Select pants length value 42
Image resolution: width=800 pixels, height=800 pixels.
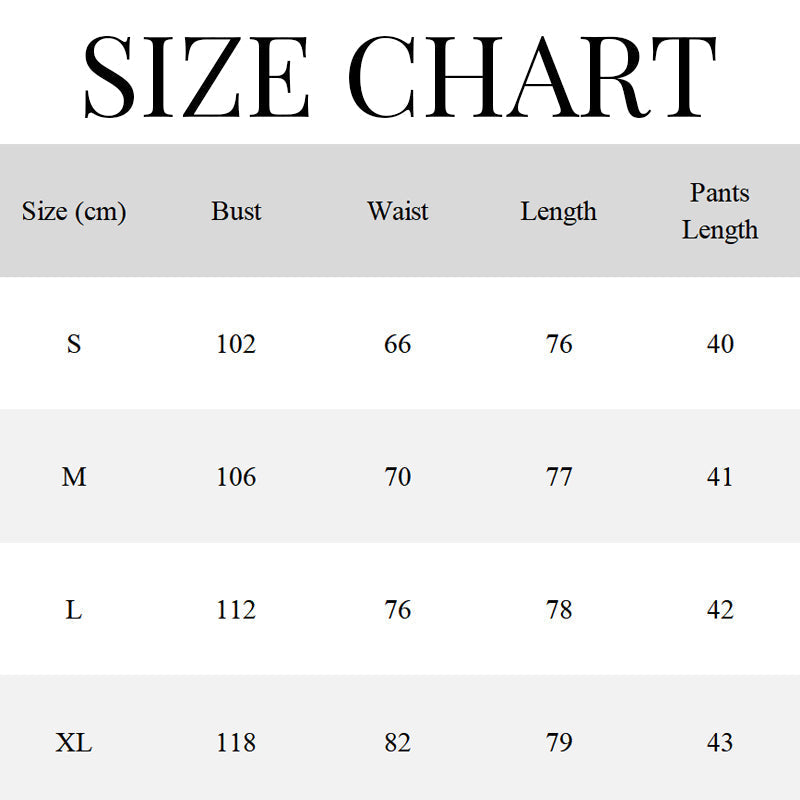[x=720, y=610]
